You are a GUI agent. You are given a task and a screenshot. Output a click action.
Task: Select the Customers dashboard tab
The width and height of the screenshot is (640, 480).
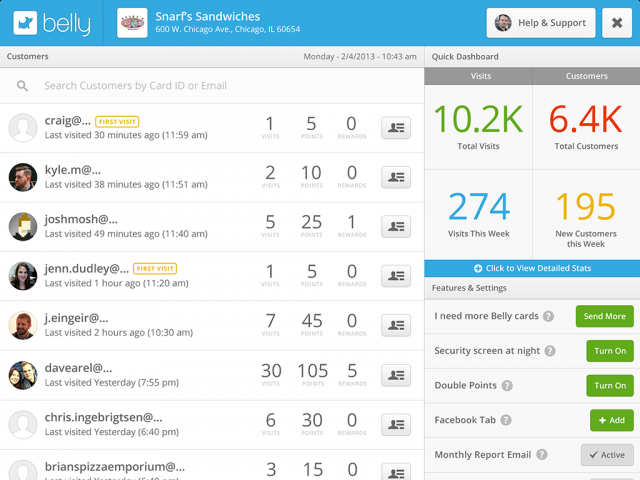(x=587, y=76)
